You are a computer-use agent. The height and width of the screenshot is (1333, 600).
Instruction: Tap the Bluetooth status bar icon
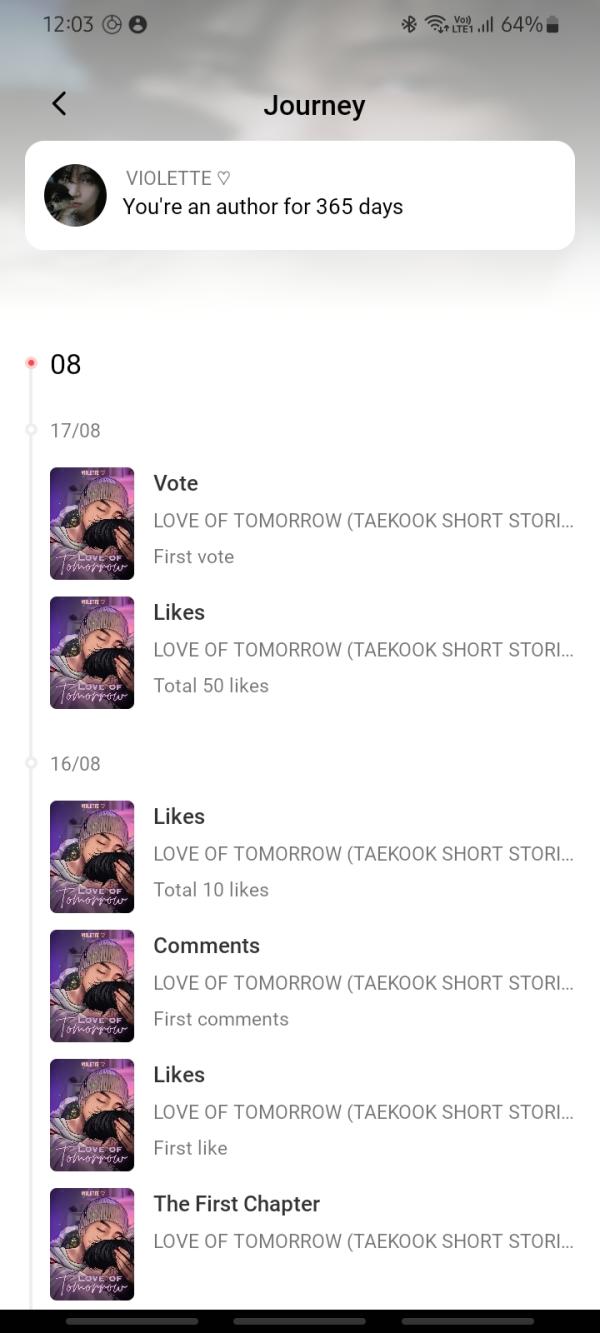(408, 24)
